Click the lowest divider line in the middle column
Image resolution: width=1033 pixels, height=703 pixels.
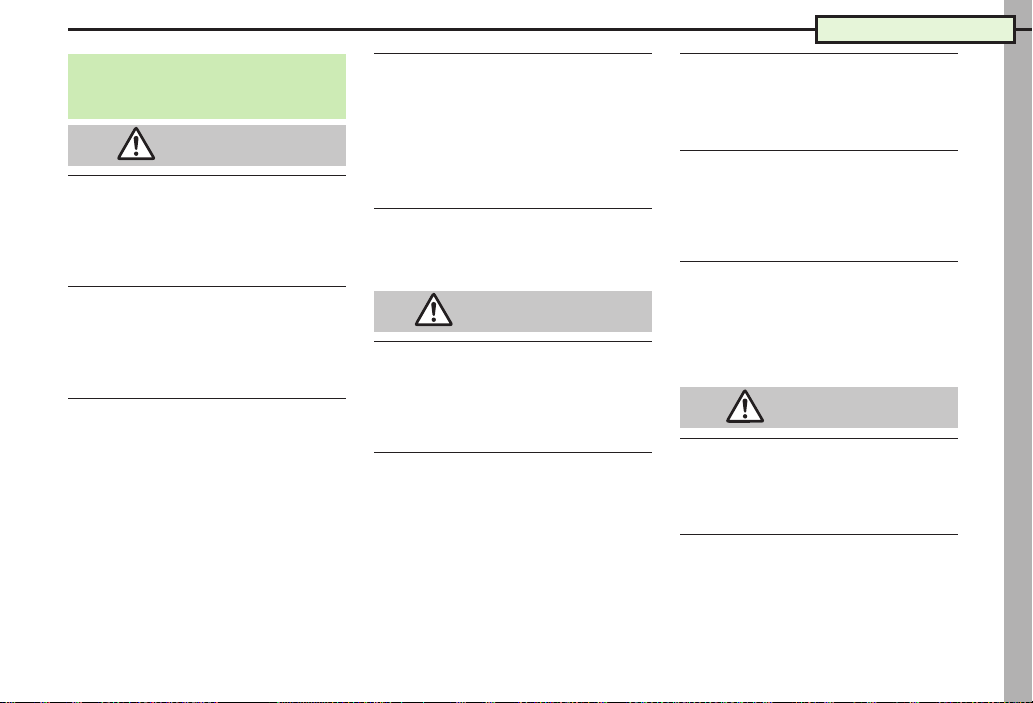point(513,453)
